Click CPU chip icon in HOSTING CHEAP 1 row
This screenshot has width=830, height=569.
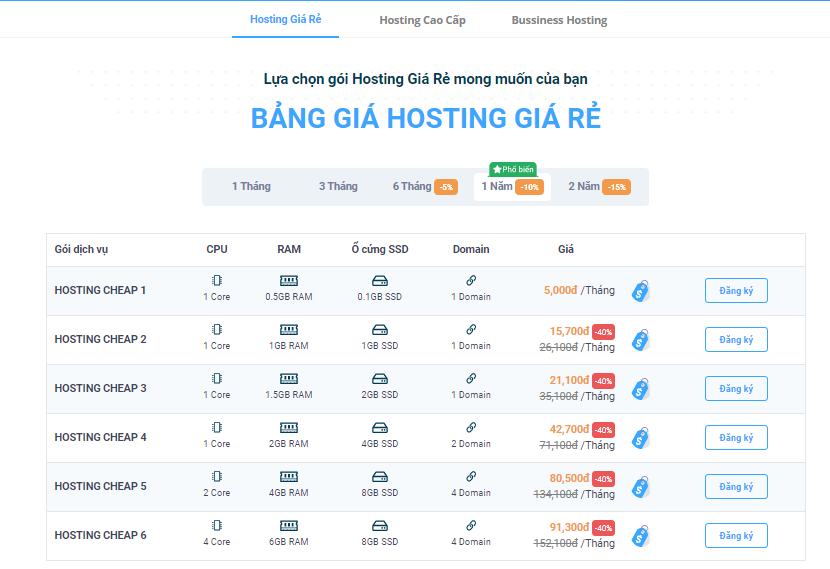point(216,281)
